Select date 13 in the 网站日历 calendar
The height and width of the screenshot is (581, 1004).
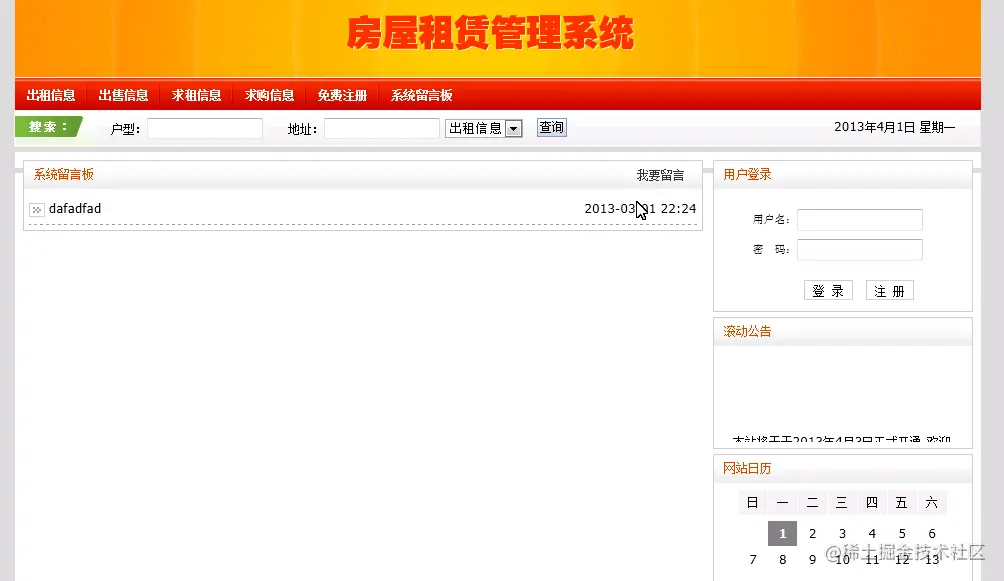(x=931, y=561)
